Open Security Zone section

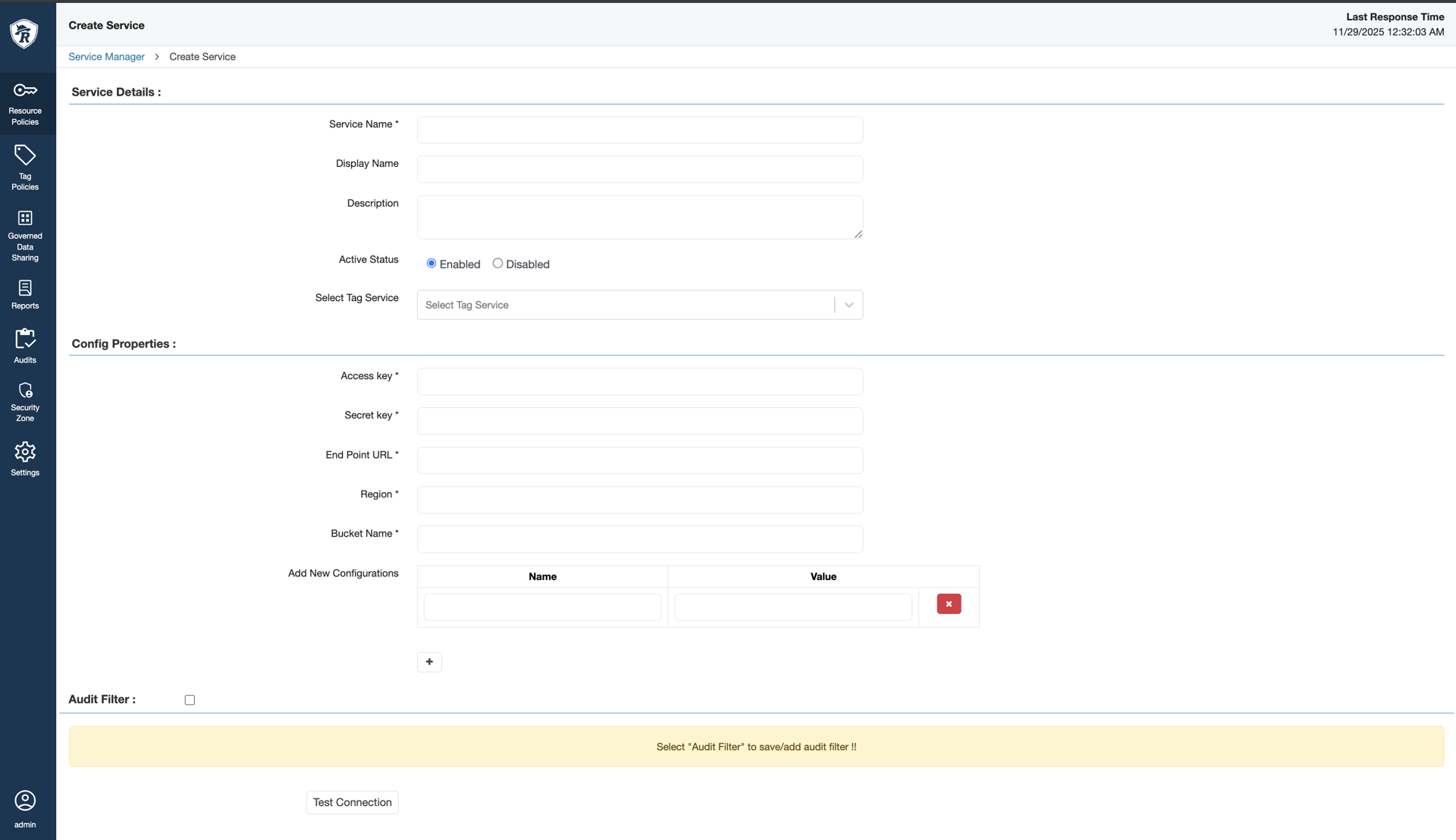point(25,402)
